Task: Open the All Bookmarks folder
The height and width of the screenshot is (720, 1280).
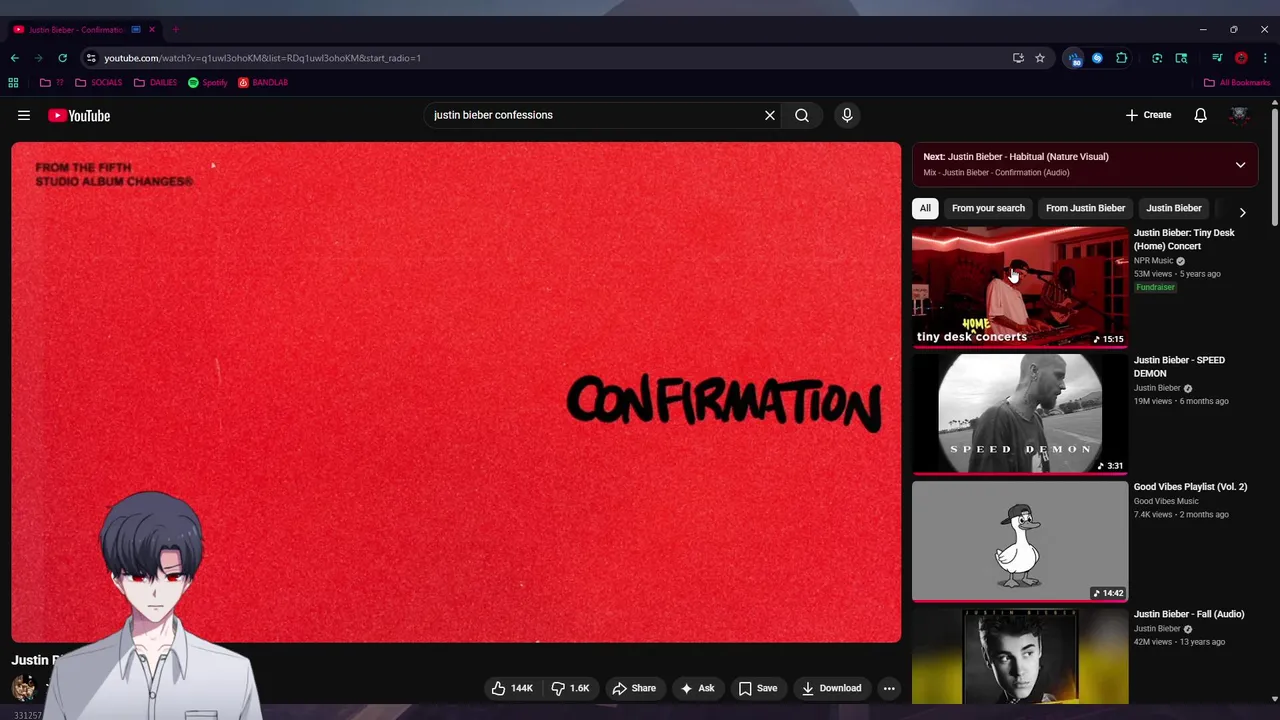Action: (x=1237, y=83)
